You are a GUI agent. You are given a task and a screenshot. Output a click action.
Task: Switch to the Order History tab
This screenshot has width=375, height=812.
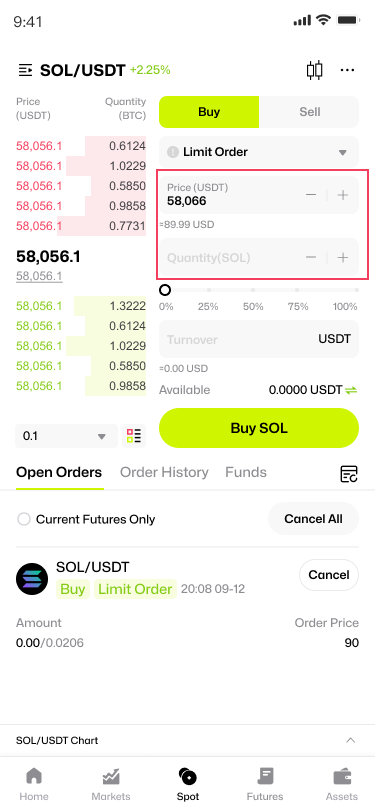(x=164, y=472)
